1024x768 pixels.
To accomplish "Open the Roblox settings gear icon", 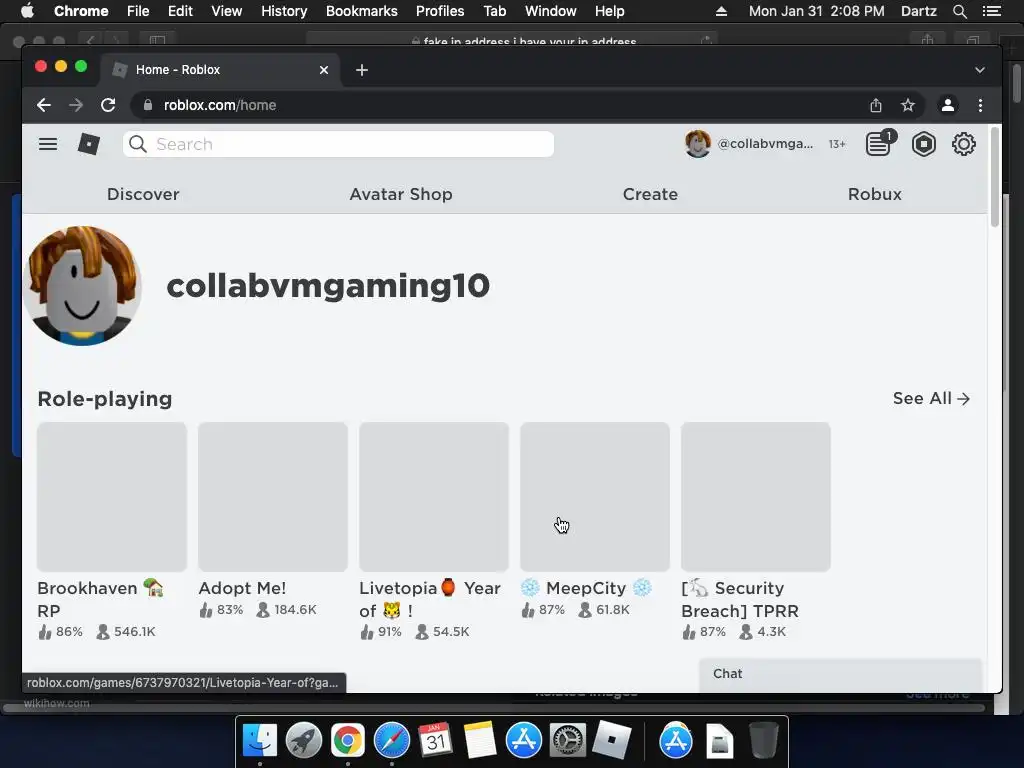I will [963, 144].
